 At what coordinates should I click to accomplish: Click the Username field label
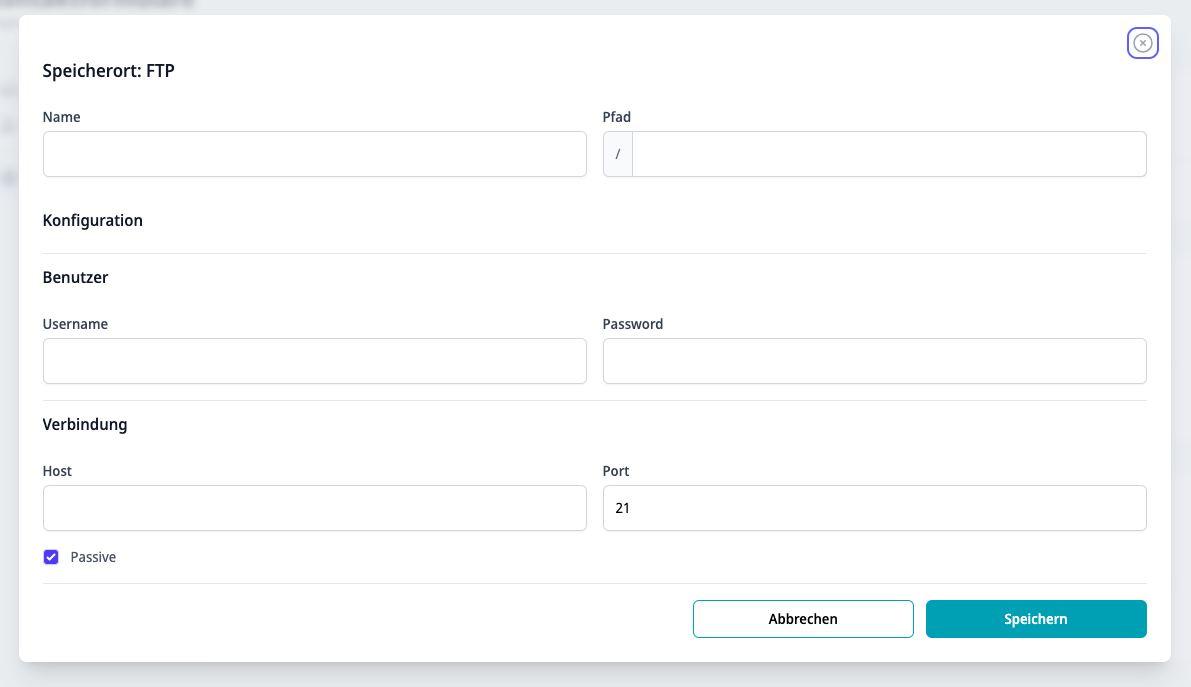(75, 324)
